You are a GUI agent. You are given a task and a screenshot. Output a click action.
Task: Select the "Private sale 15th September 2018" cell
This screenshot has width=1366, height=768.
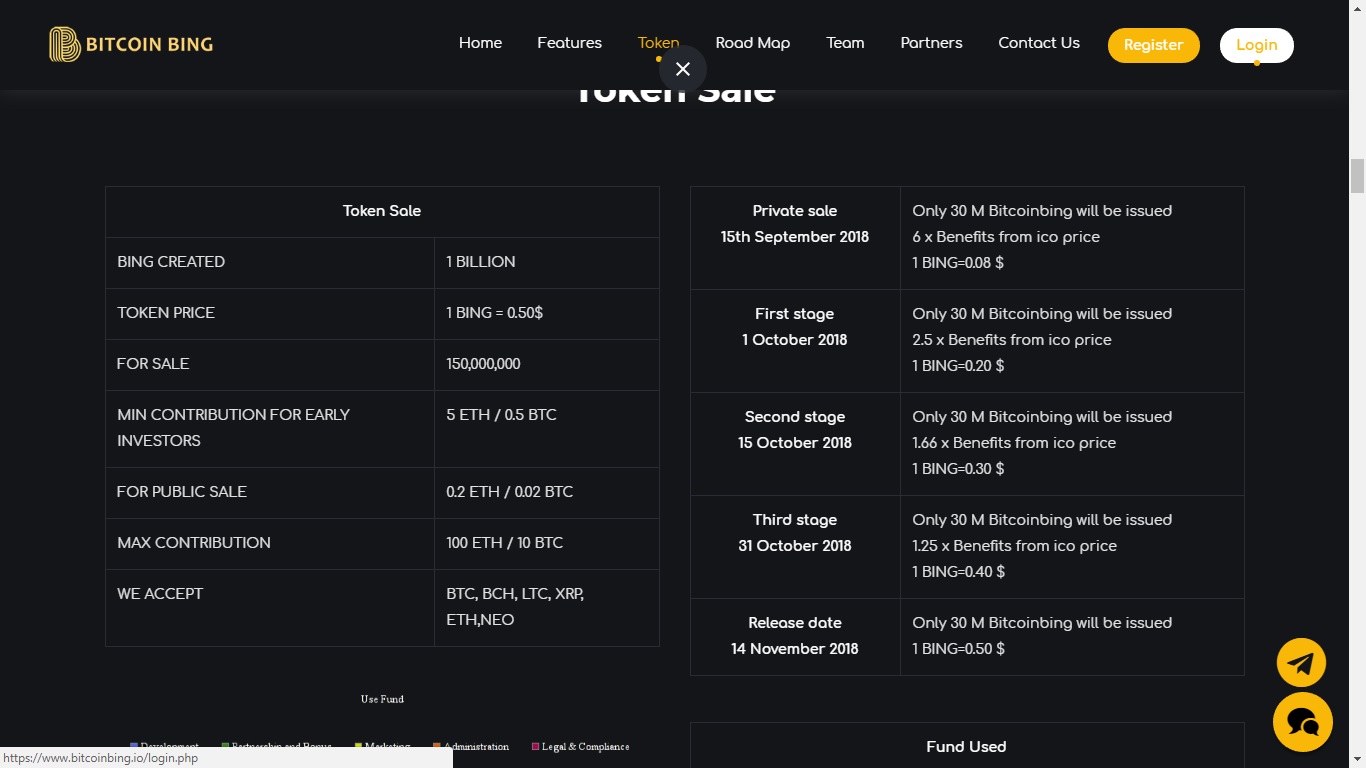tap(795, 238)
